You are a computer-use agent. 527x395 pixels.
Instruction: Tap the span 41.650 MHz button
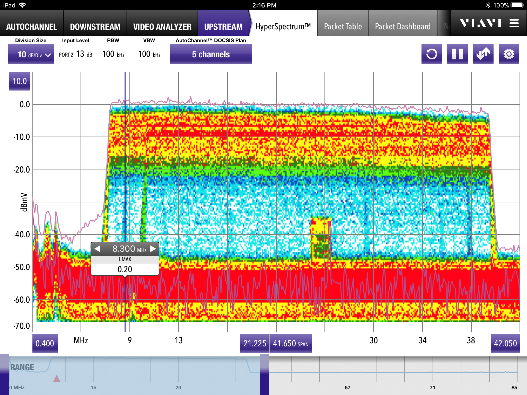point(291,343)
